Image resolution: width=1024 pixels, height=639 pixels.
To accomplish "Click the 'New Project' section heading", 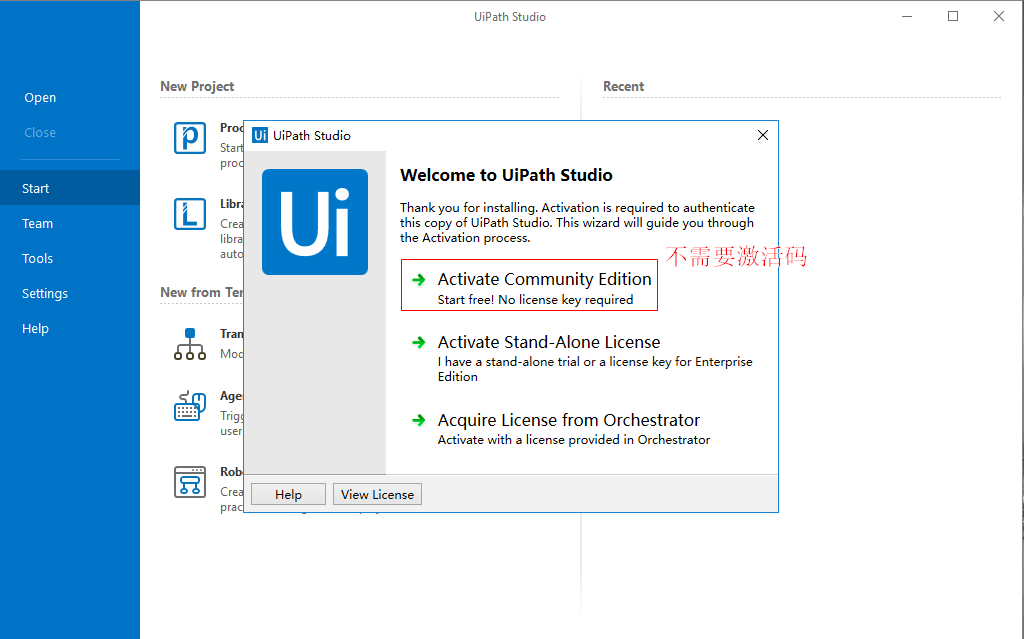I will 197,86.
